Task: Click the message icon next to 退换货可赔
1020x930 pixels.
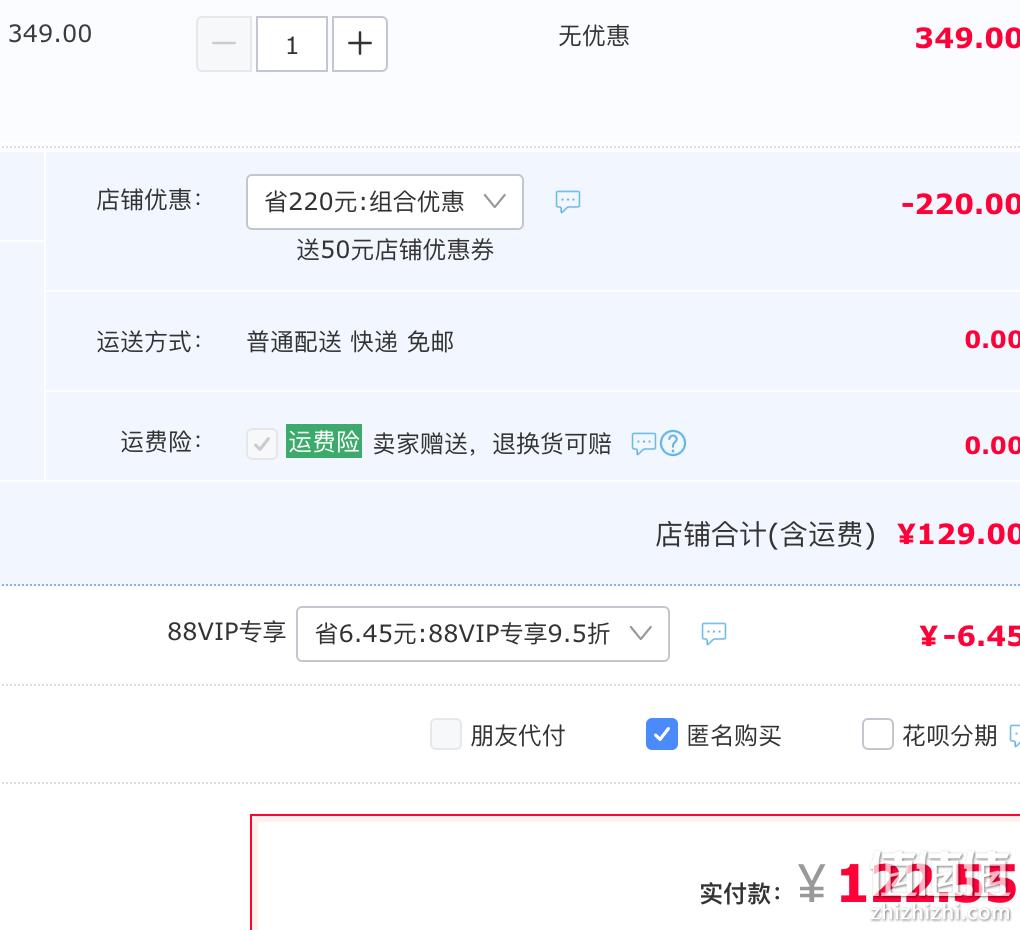Action: tap(644, 444)
